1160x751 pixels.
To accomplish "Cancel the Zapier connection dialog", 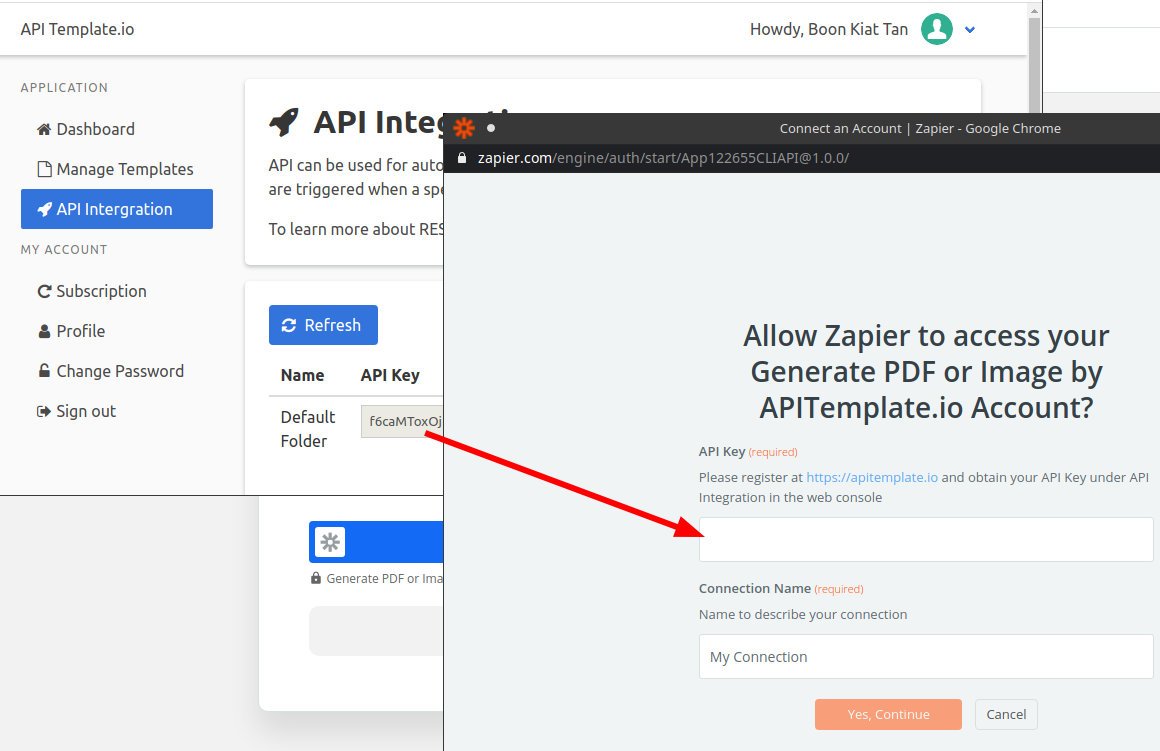I will pos(1006,715).
